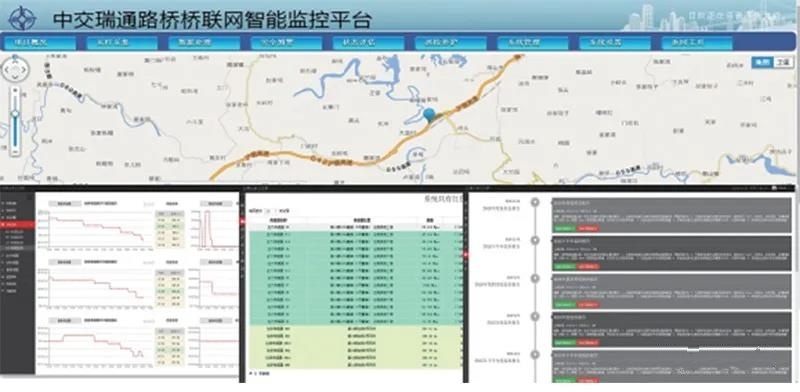800x392 pixels.
Task: Open the last tab in the blue navigation bar
Action: (x=697, y=43)
